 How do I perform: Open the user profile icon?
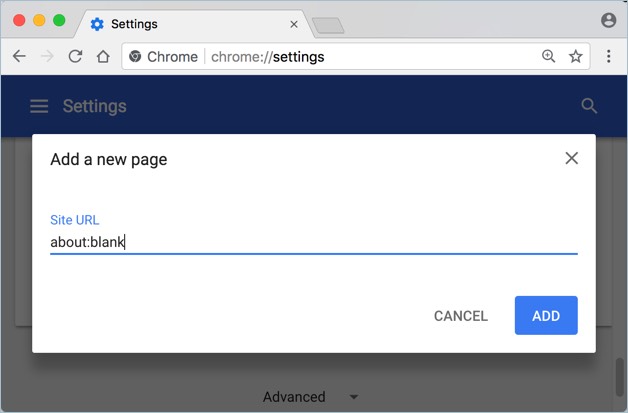pos(608,20)
